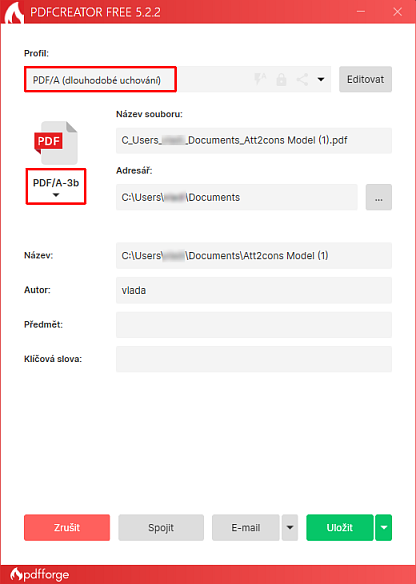Click the green Uložit button
Image resolution: width=416 pixels, height=584 pixels.
tap(340, 527)
